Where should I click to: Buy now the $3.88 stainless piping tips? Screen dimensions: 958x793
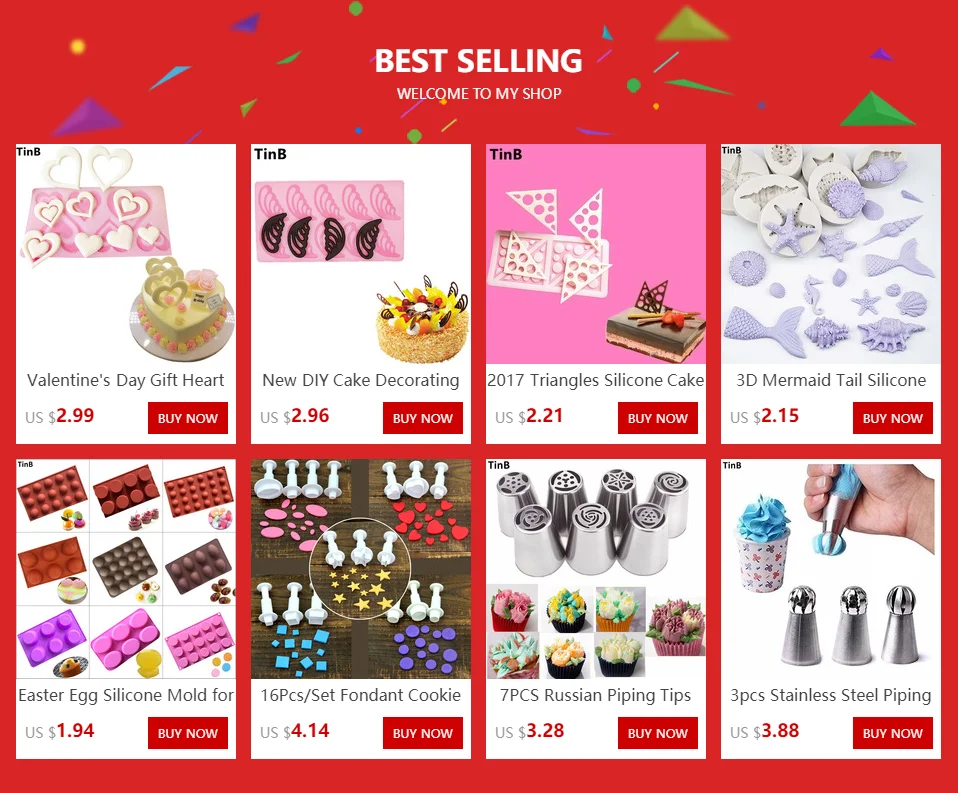(x=893, y=733)
